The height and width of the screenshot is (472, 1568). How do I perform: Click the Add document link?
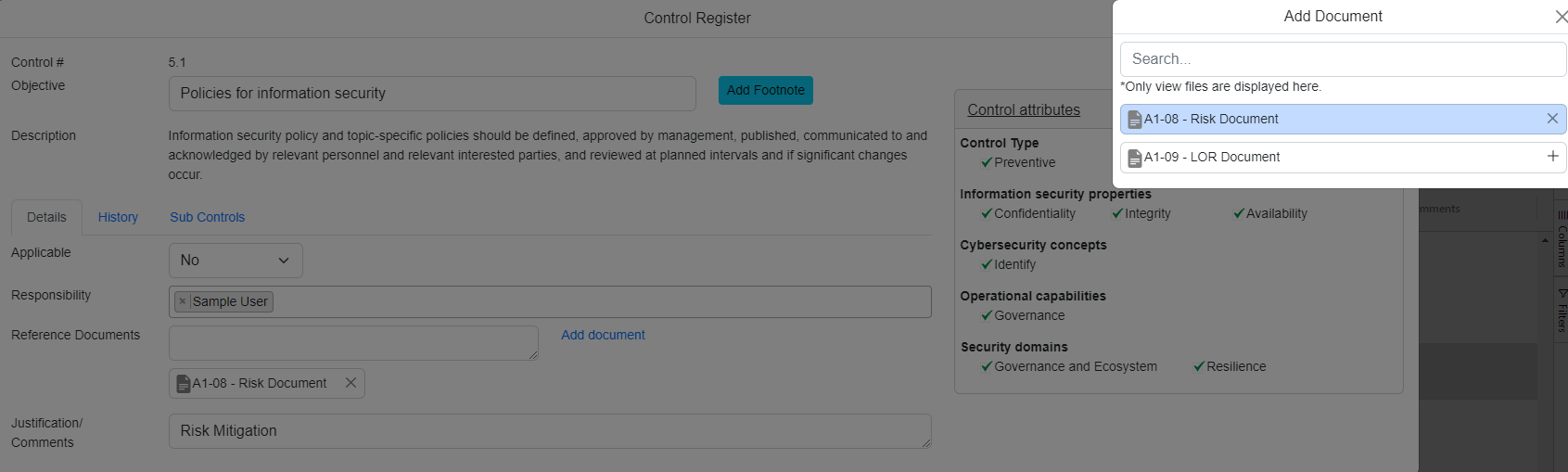tap(603, 335)
